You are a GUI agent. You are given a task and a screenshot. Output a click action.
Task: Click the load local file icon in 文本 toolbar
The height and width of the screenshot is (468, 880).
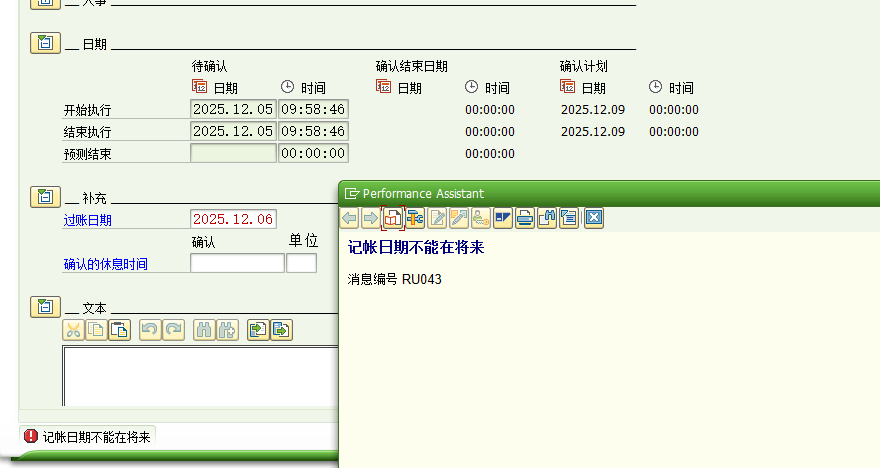(x=257, y=329)
